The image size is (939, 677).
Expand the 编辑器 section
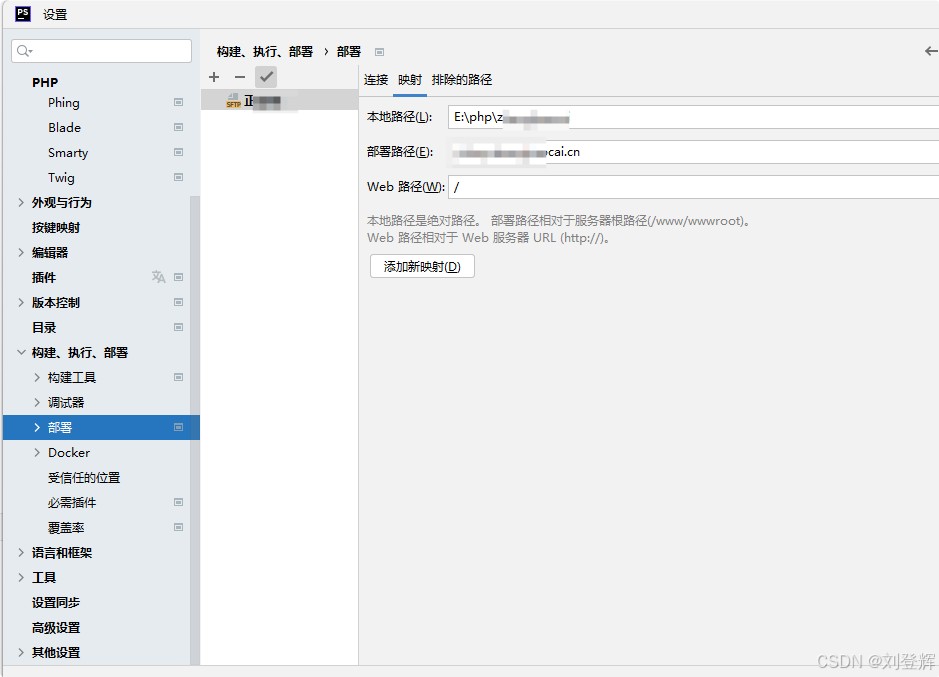[21, 252]
